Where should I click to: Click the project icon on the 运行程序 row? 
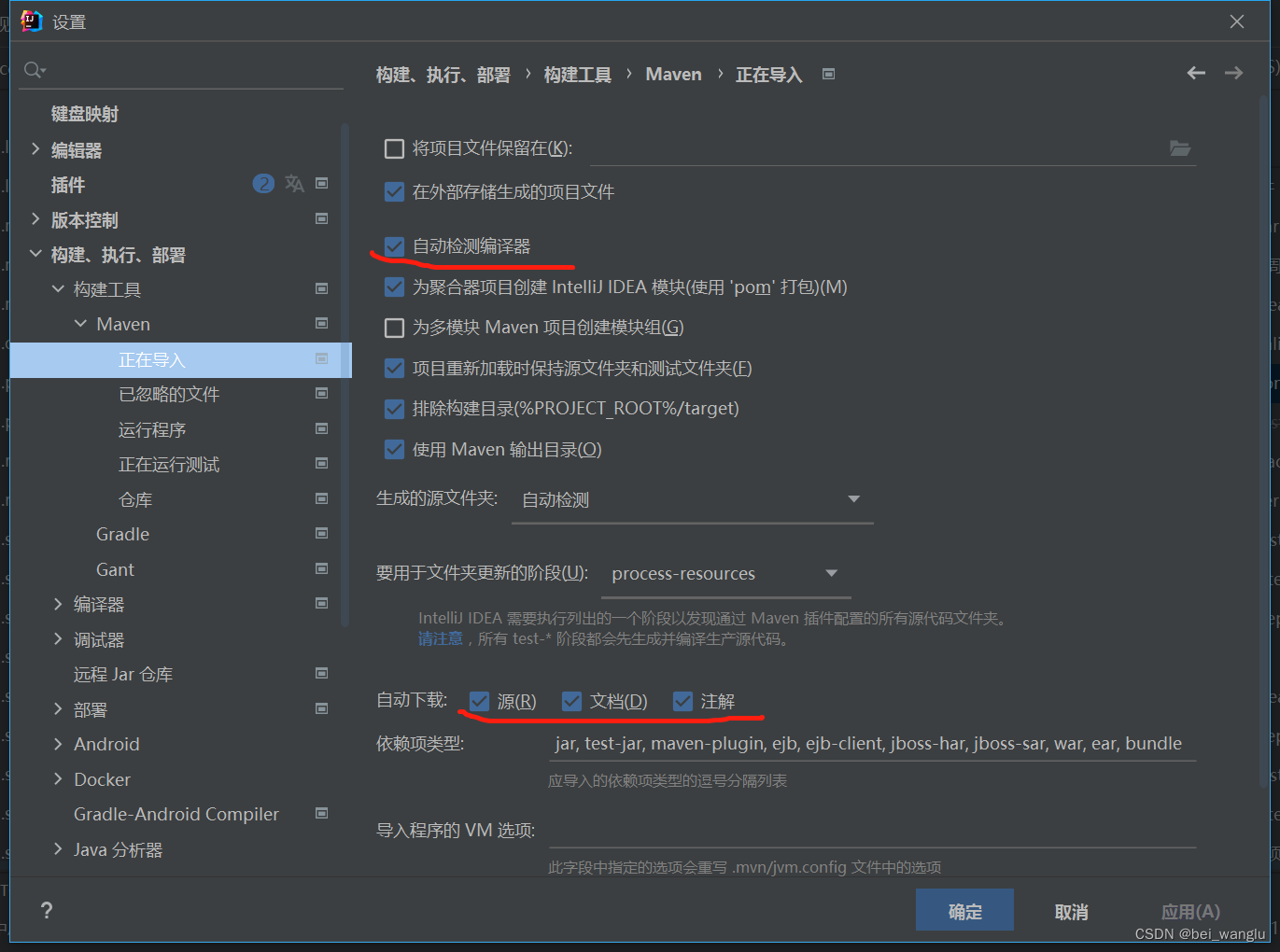(x=322, y=429)
